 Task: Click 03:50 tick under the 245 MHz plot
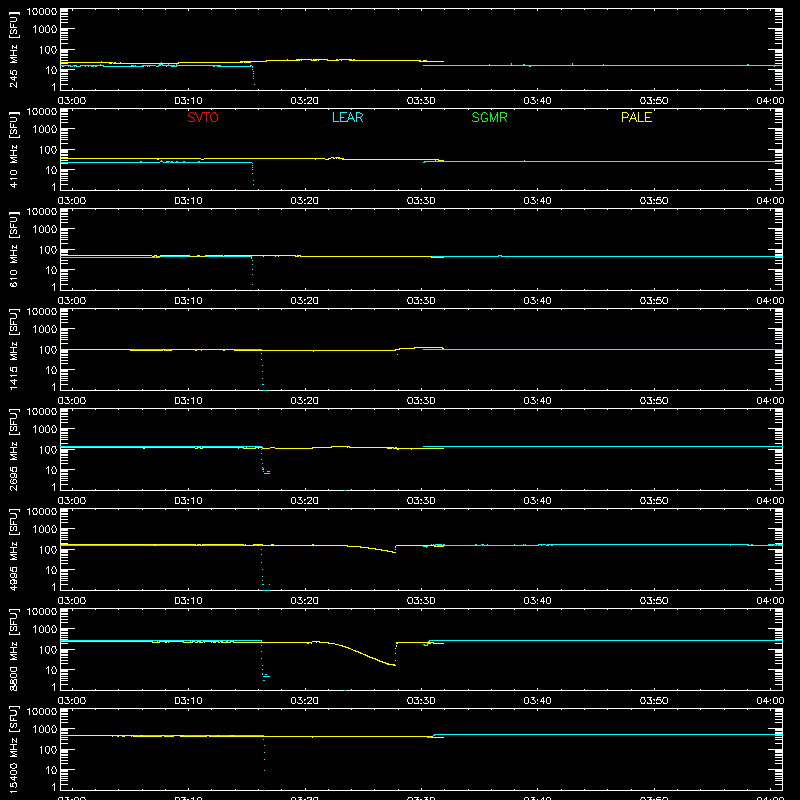pos(654,101)
